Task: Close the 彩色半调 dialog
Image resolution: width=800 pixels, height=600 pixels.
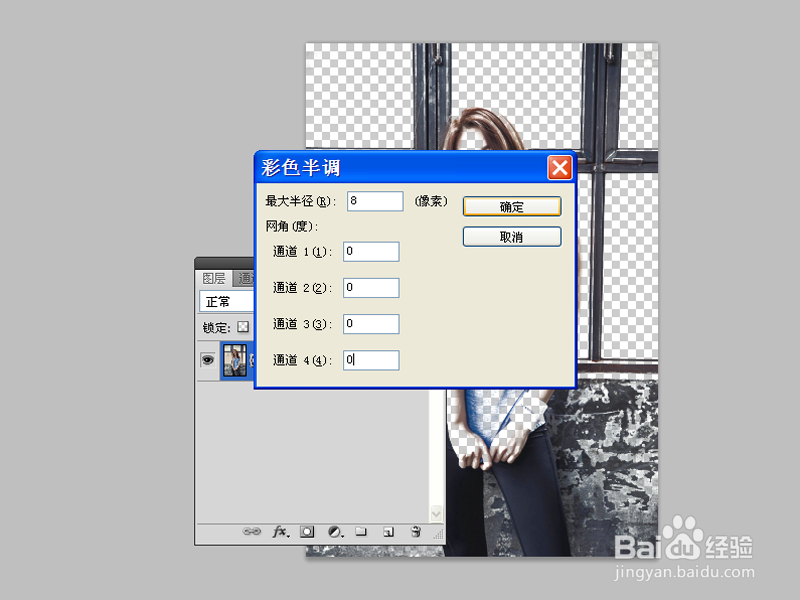Action: pos(560,167)
